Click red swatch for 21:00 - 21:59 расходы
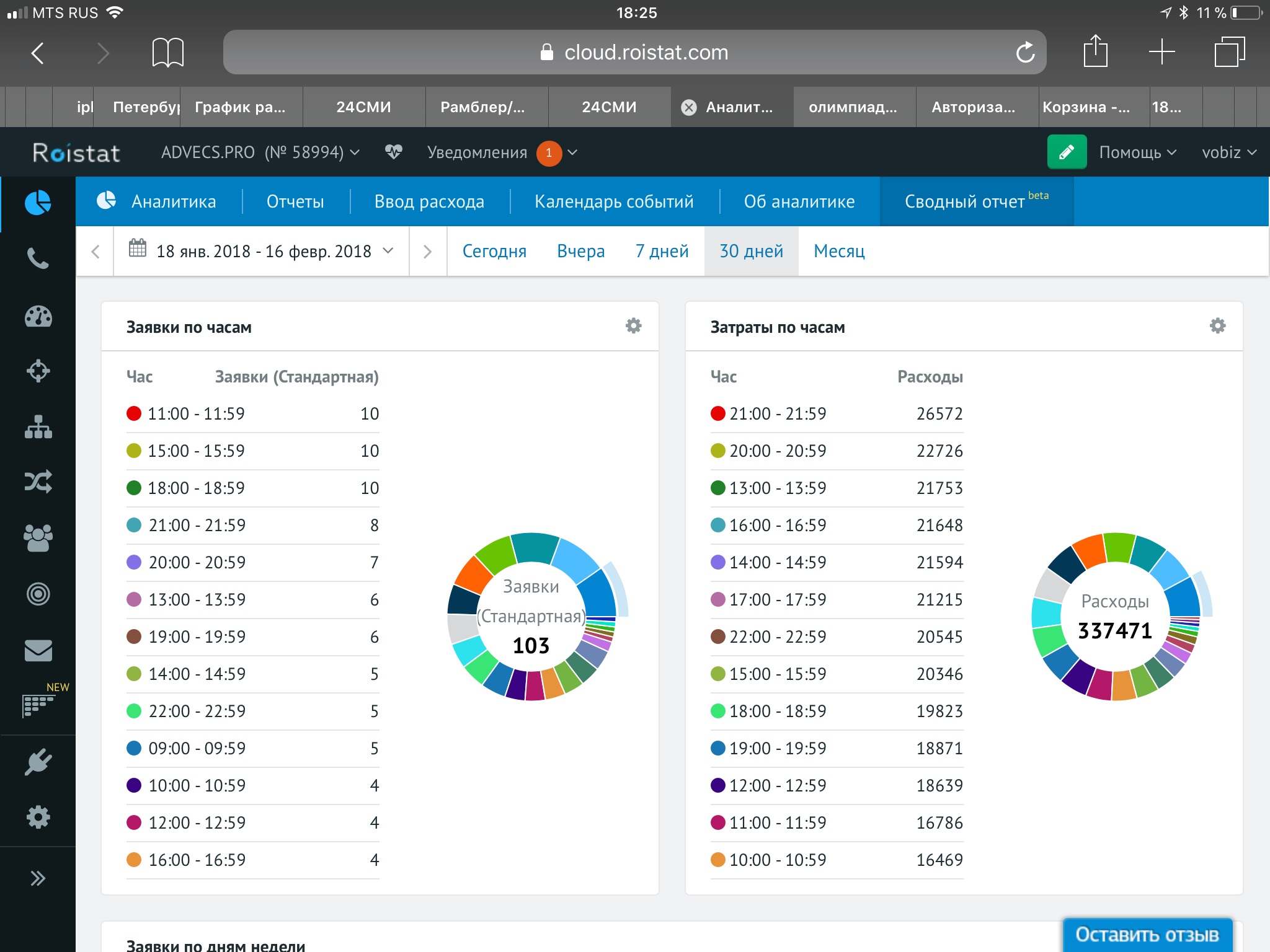The image size is (1270, 952). (718, 413)
